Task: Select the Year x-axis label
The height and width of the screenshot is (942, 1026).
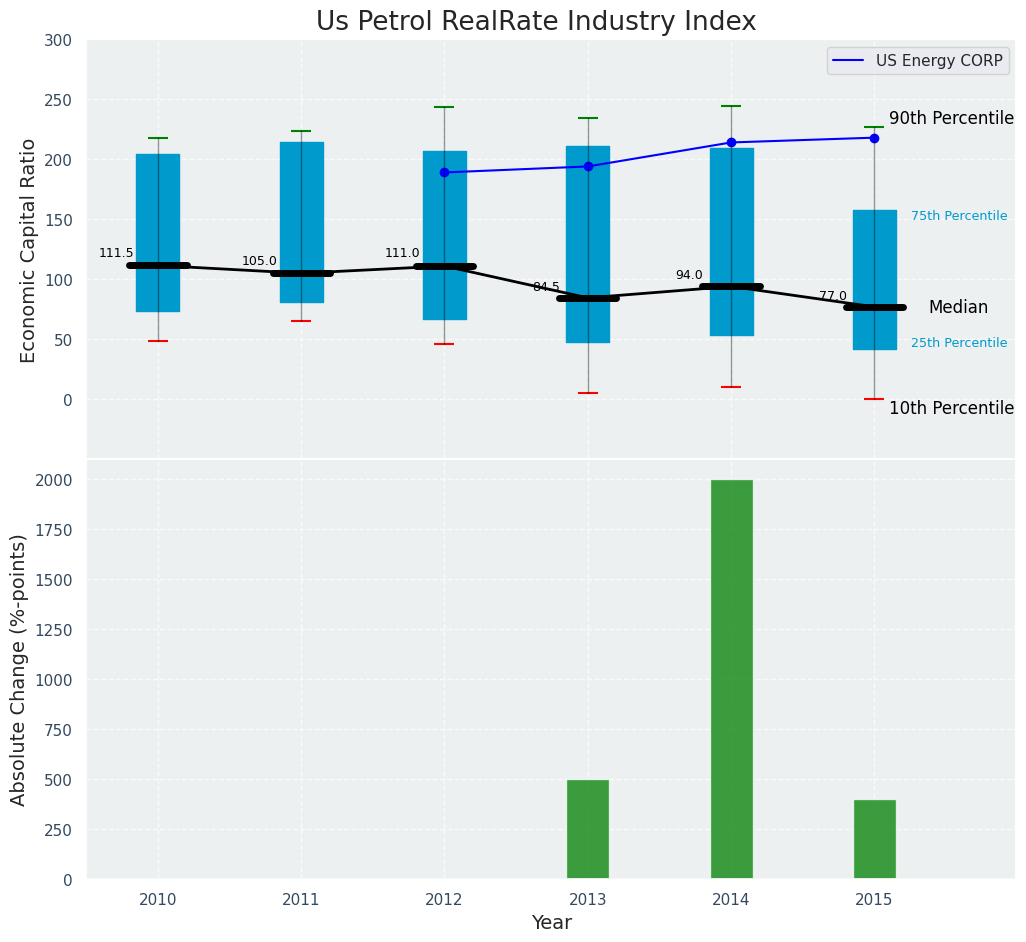Action: pos(551,923)
